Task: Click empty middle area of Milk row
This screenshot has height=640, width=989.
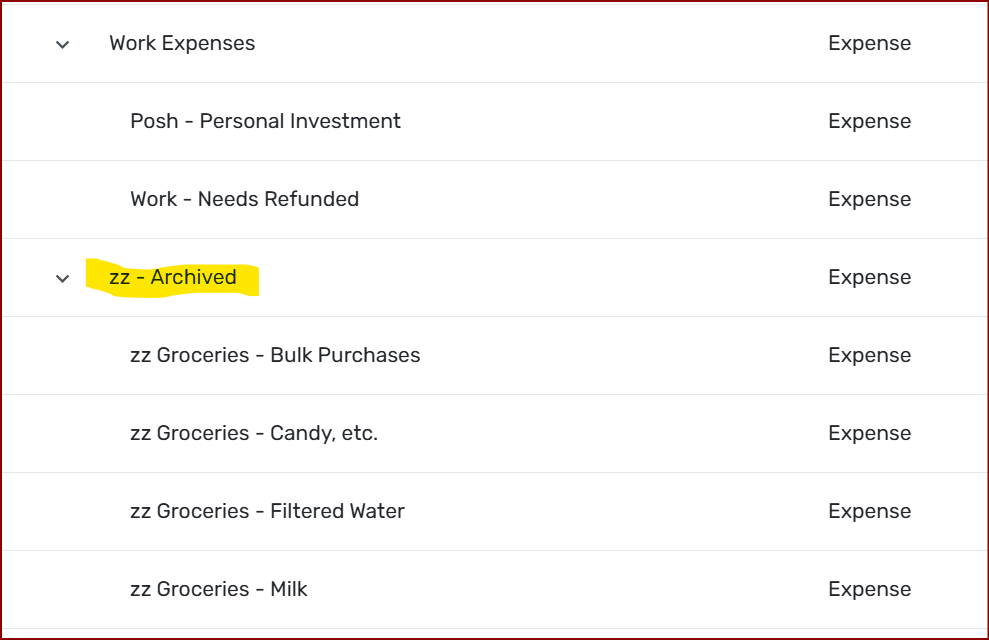Action: (x=568, y=590)
